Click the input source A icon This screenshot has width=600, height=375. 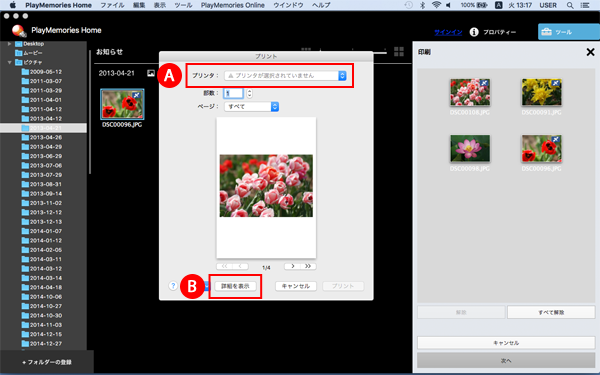coord(498,5)
